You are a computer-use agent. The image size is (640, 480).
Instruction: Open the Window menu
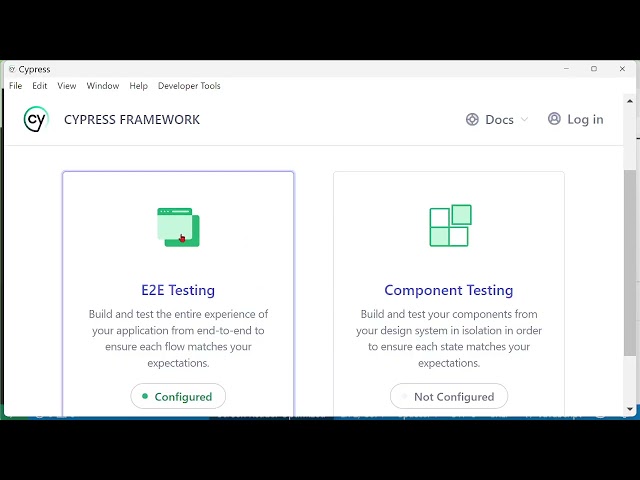pos(103,86)
